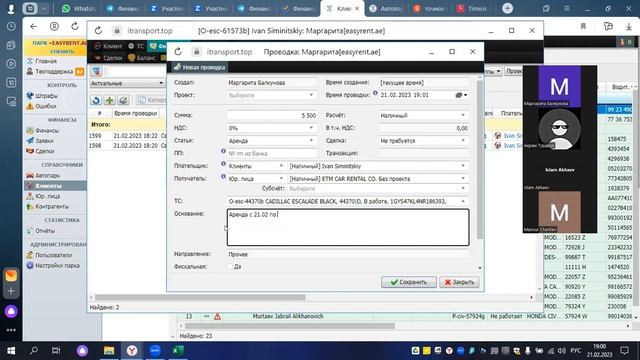
Task: Switch to the WhatsApp browser tab
Action: pos(78,8)
